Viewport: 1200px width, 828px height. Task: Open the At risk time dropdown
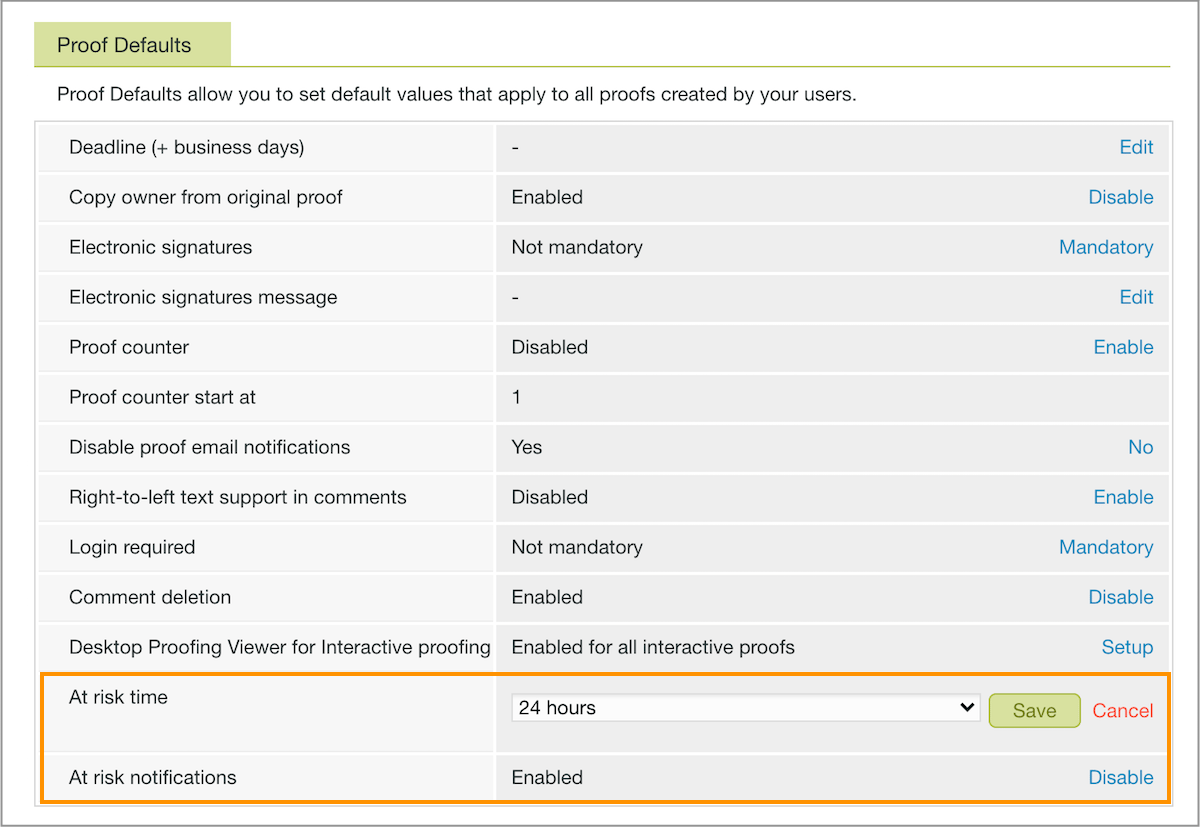click(743, 707)
